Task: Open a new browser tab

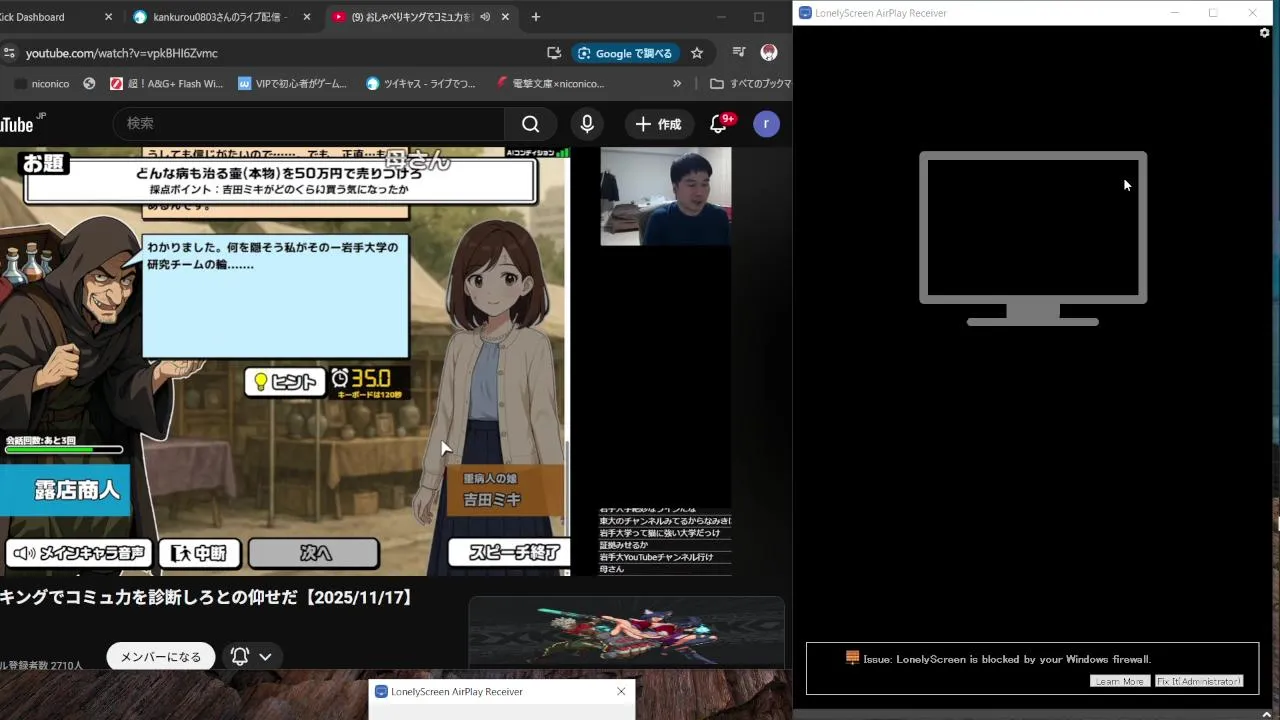Action: click(536, 17)
